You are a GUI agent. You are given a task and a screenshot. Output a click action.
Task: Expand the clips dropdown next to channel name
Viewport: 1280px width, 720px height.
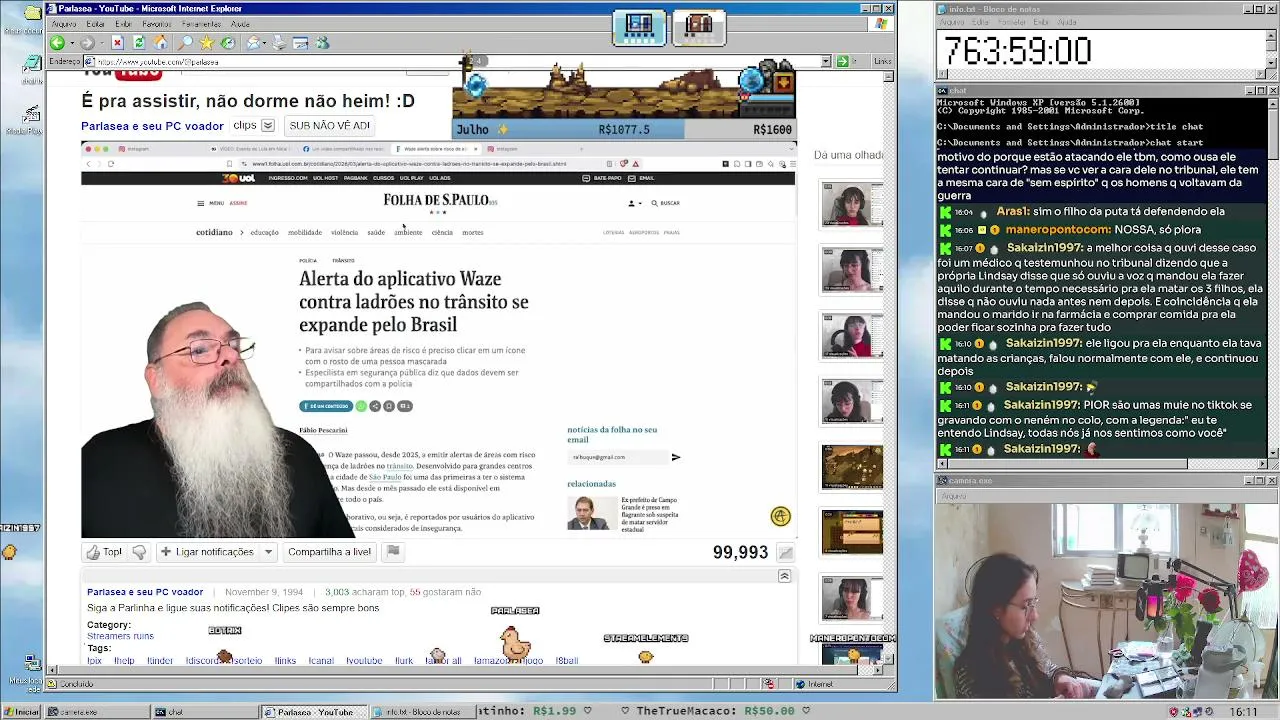coord(268,126)
